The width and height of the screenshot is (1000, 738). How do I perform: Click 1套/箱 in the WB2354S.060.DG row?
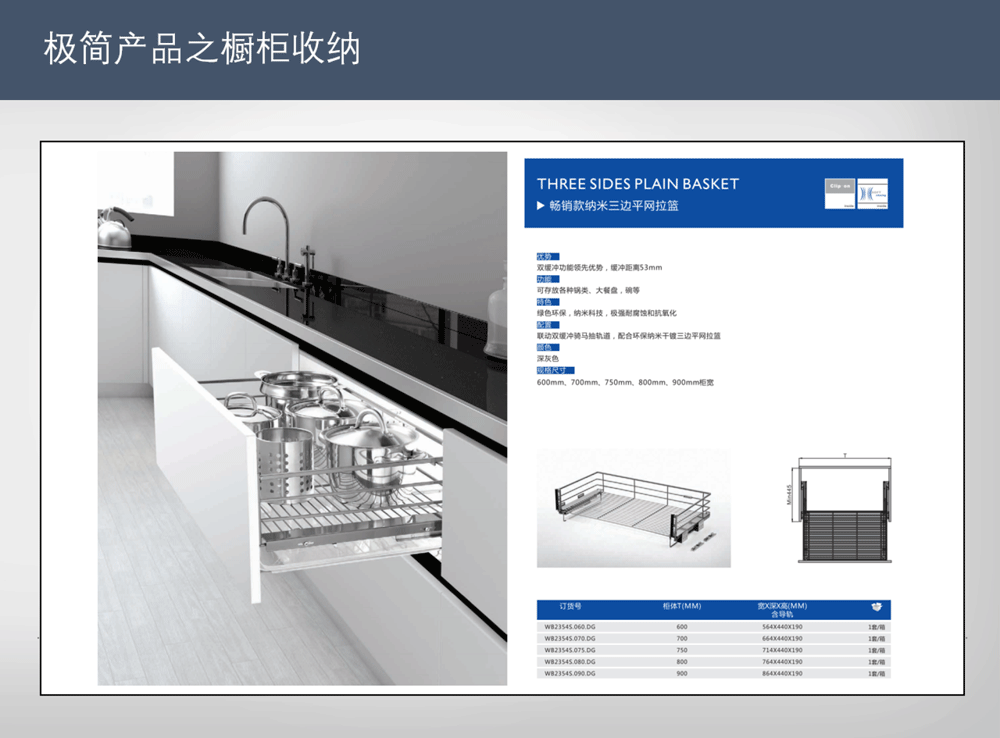[x=876, y=628]
